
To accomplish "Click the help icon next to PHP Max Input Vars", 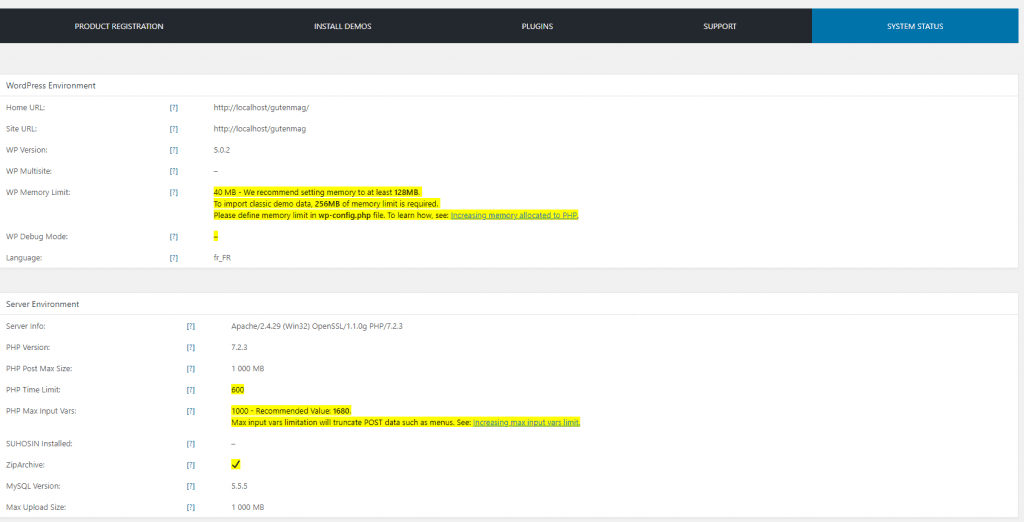I will coord(191,411).
